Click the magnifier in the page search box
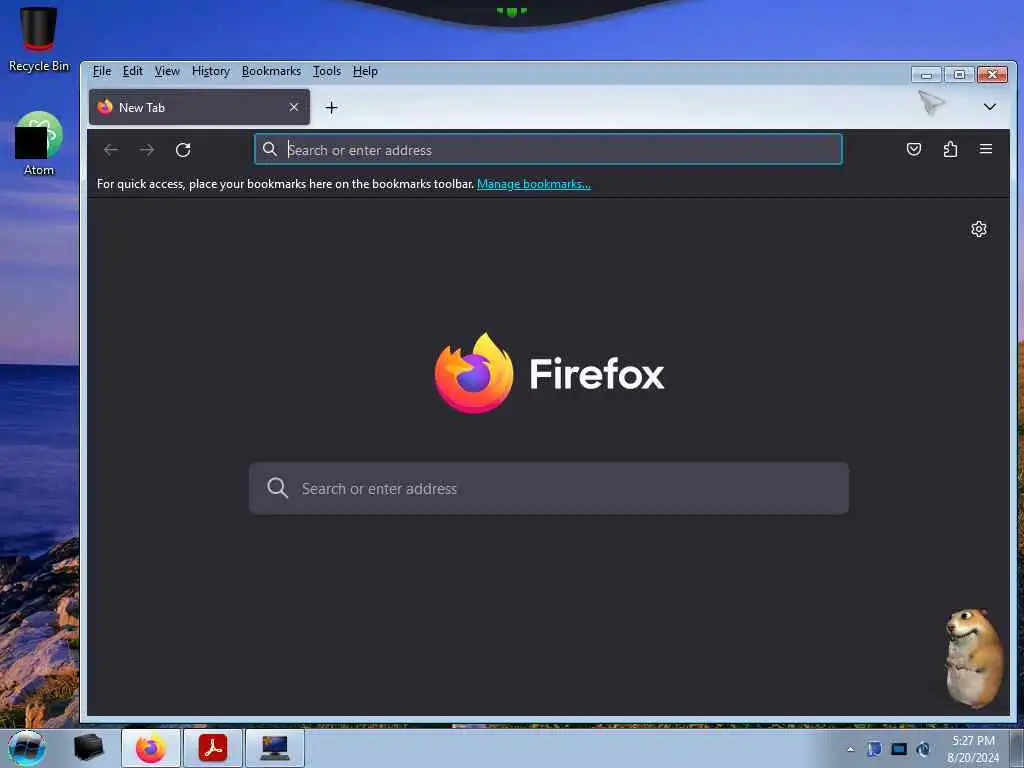Image resolution: width=1024 pixels, height=768 pixels. [278, 488]
